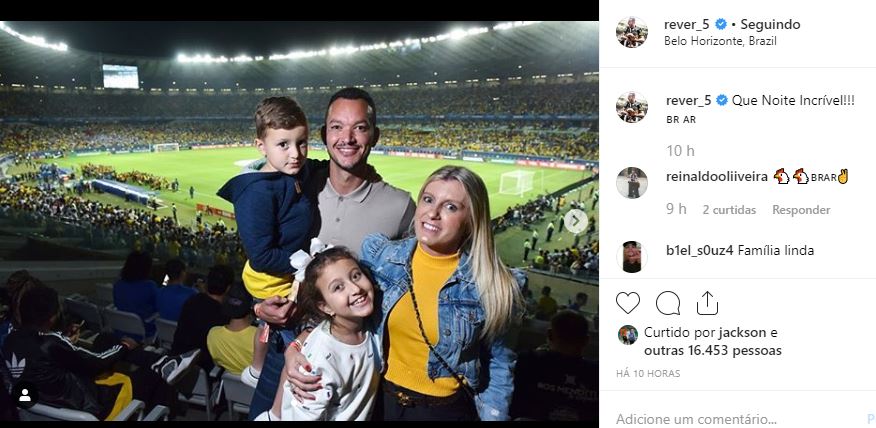876x428 pixels.
Task: Open the rever_5 username in the caption
Action: [x=688, y=101]
